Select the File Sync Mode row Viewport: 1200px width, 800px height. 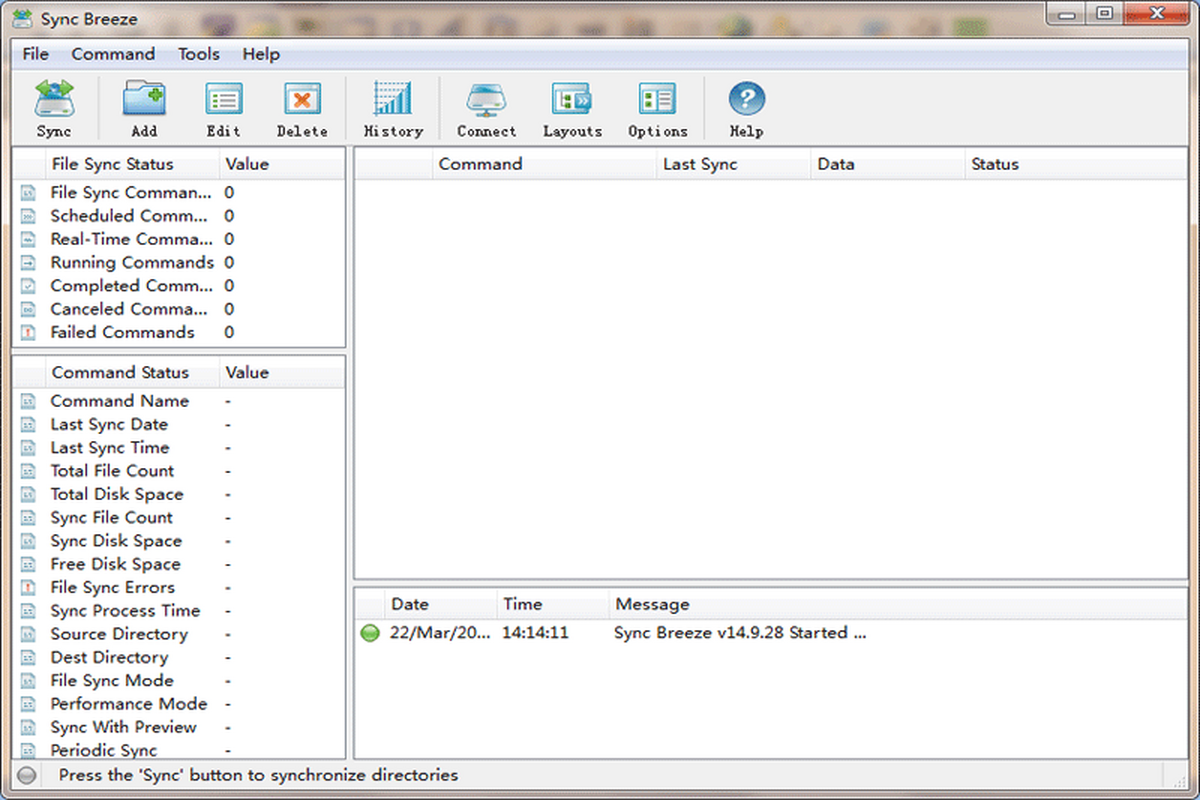[x=180, y=681]
